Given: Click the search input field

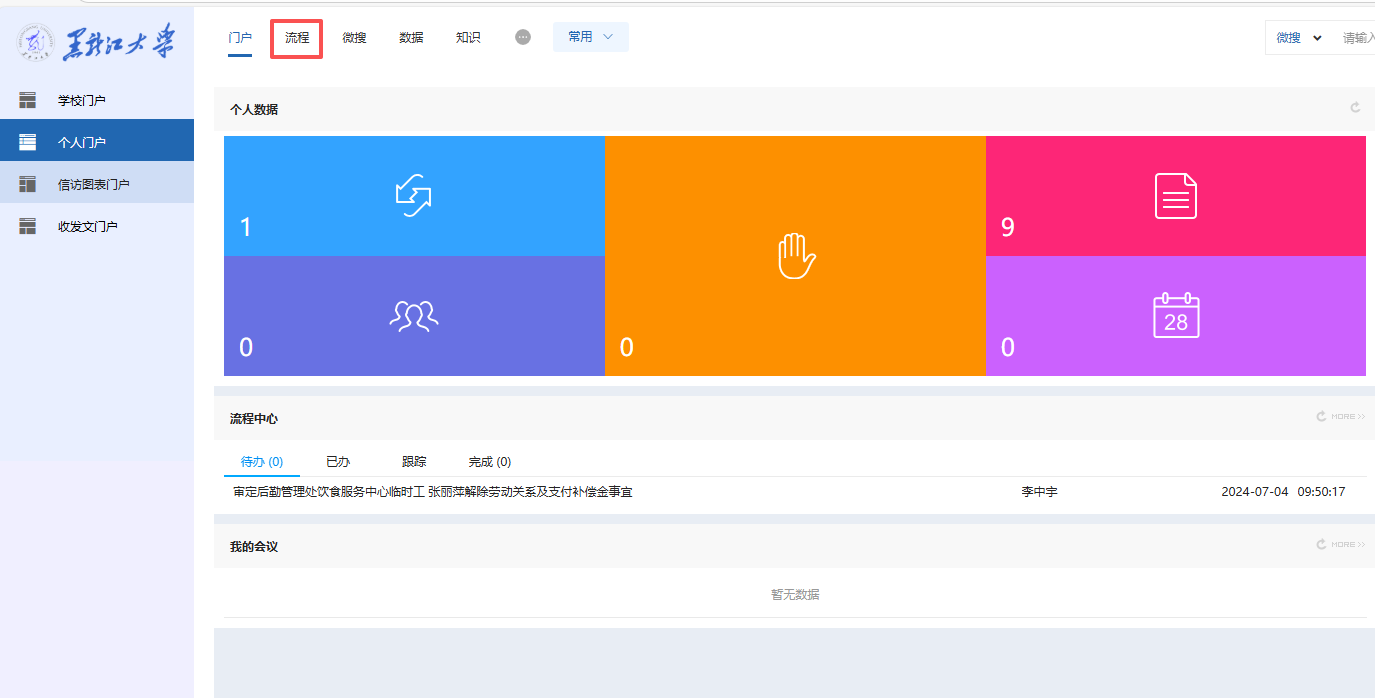Looking at the screenshot, I should 1357,38.
